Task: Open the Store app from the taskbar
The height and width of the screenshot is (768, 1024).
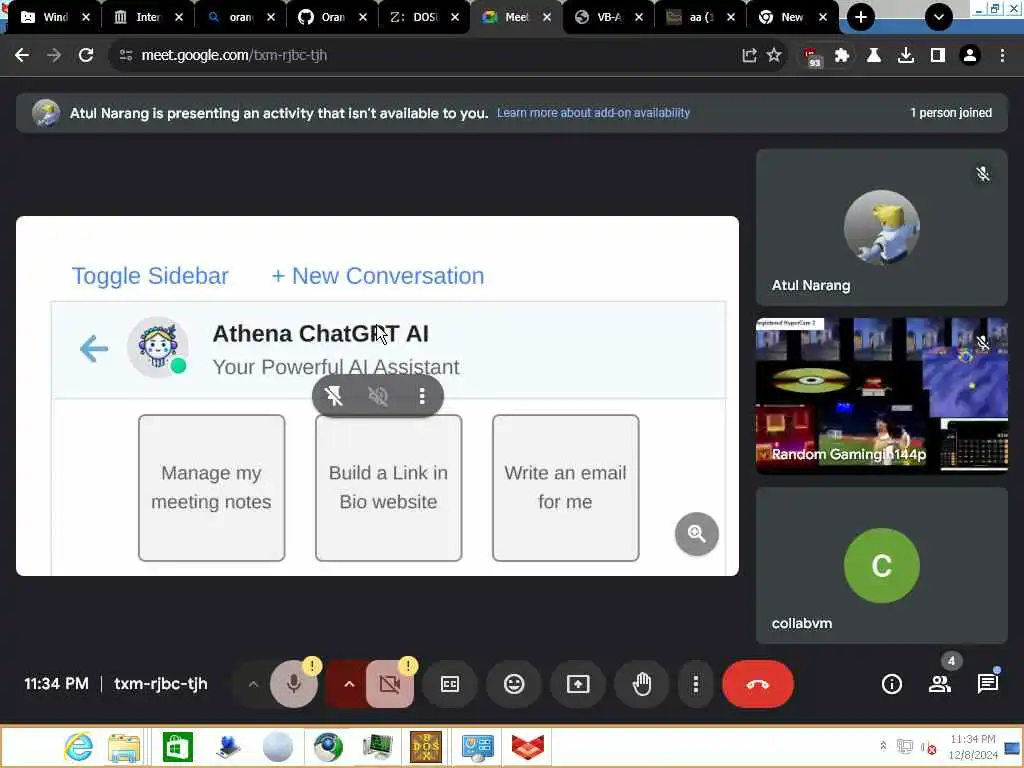Action: pos(178,746)
